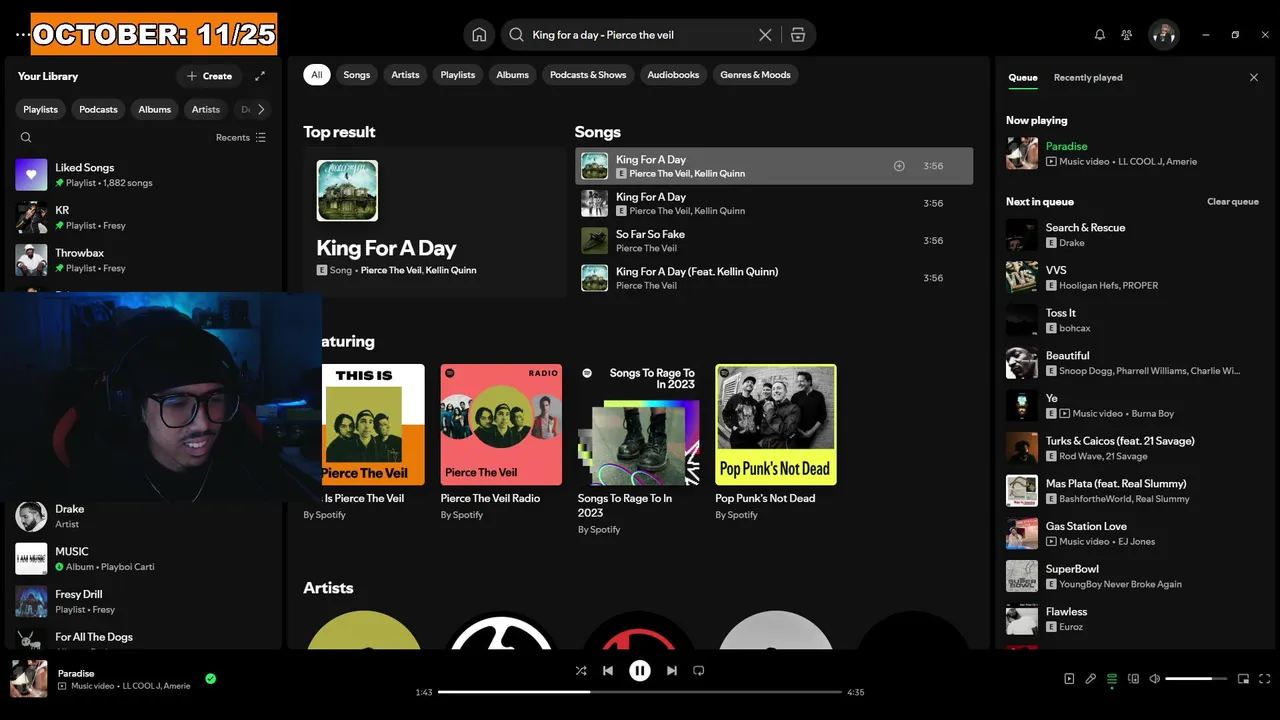Open Songs To Rage To In 2023
1280x720 pixels.
coord(638,450)
